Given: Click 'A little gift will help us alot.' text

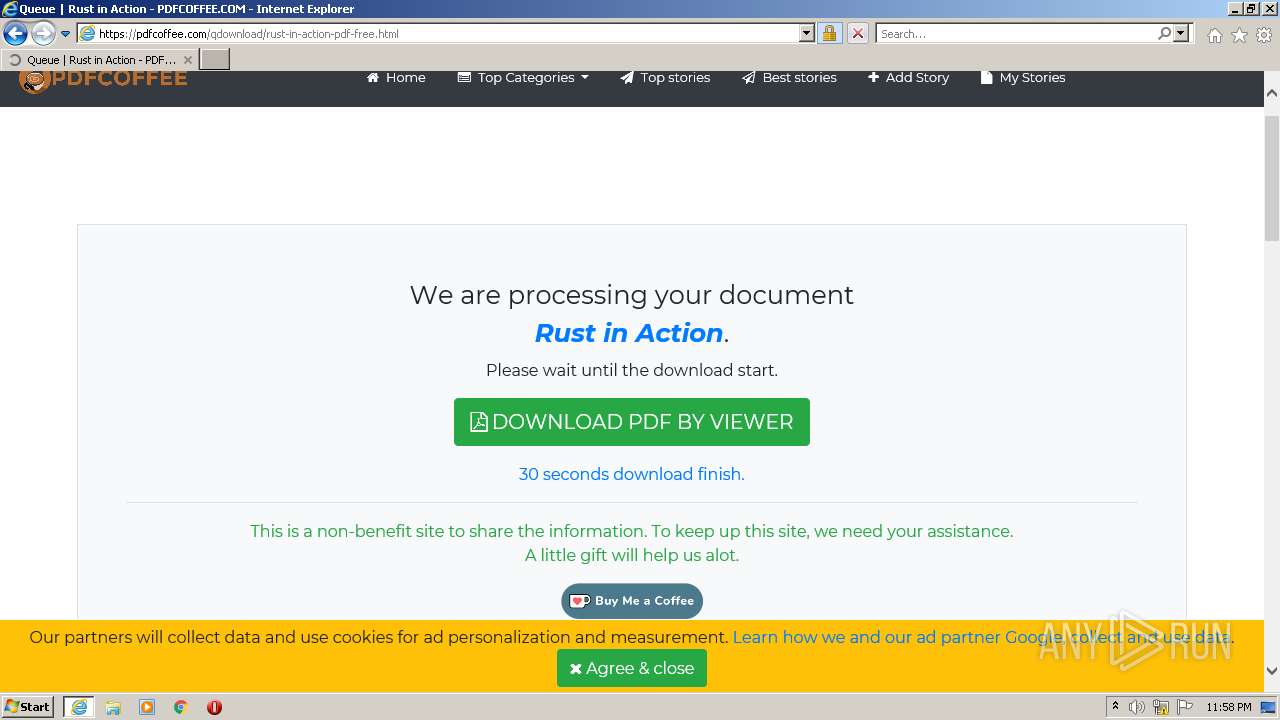Looking at the screenshot, I should [x=632, y=555].
